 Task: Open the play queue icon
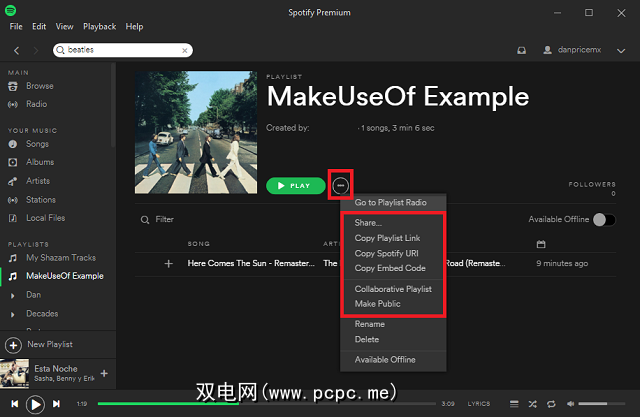pos(512,404)
